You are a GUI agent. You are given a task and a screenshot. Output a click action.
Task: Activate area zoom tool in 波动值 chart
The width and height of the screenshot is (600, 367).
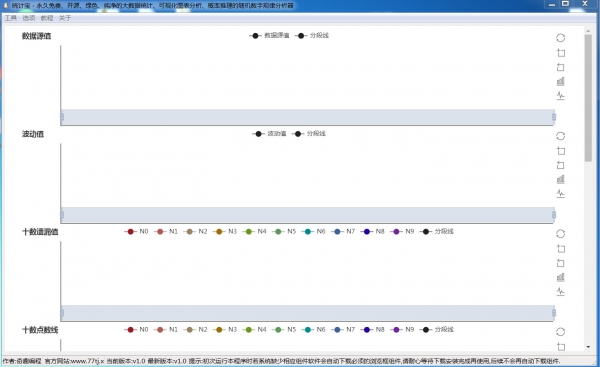(x=561, y=151)
